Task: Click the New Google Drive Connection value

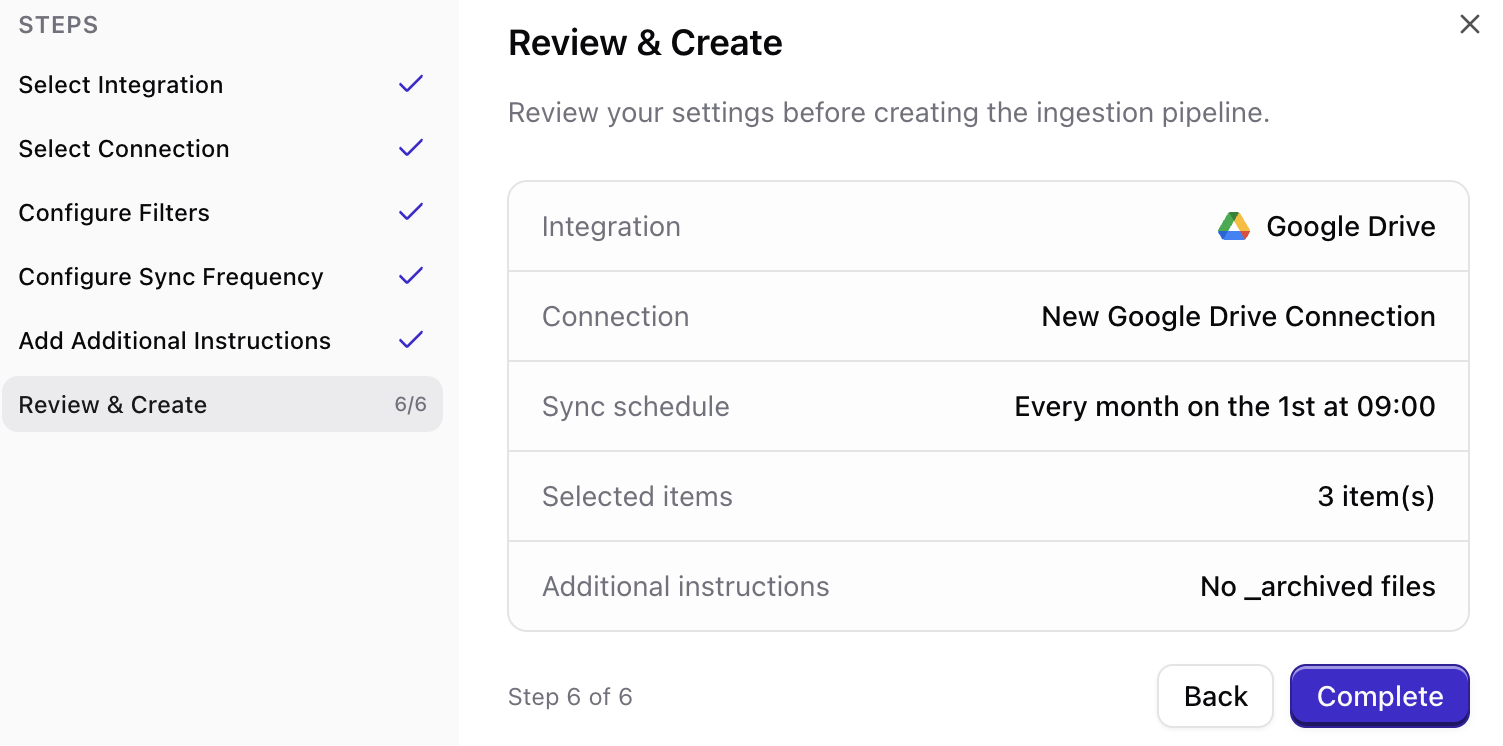Action: 1238,316
